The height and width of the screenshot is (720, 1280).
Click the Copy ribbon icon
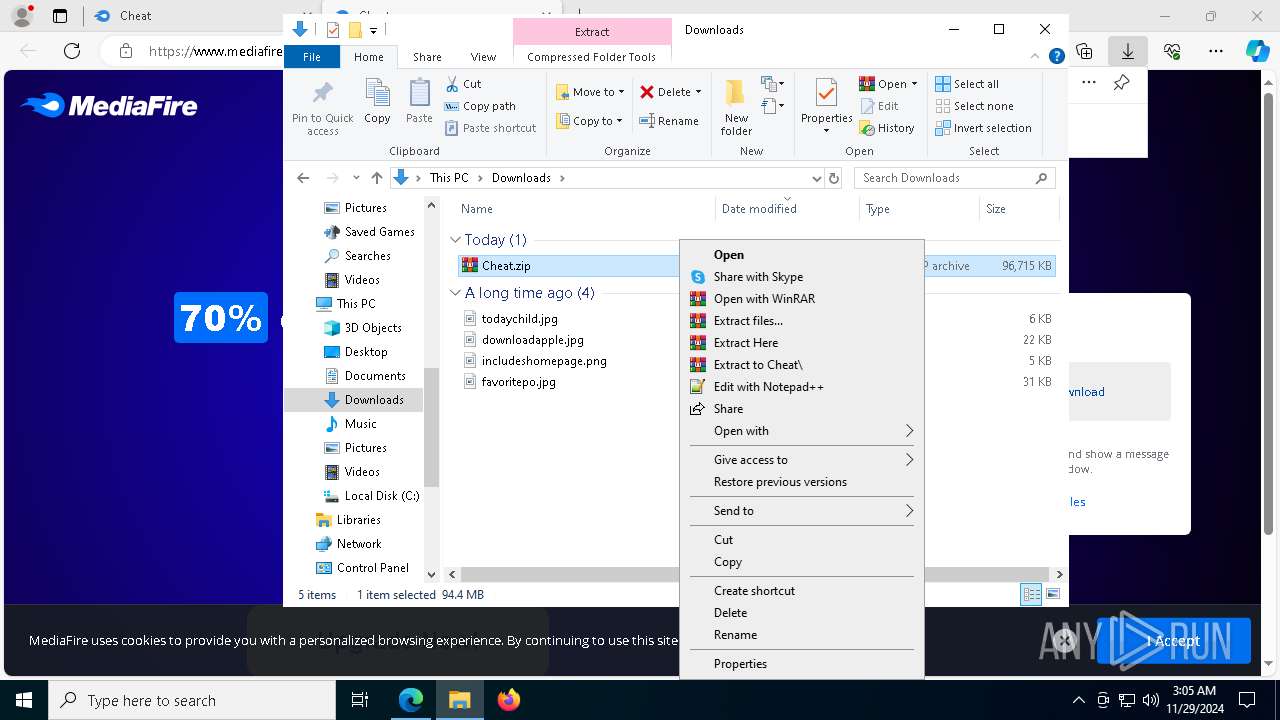point(377,102)
